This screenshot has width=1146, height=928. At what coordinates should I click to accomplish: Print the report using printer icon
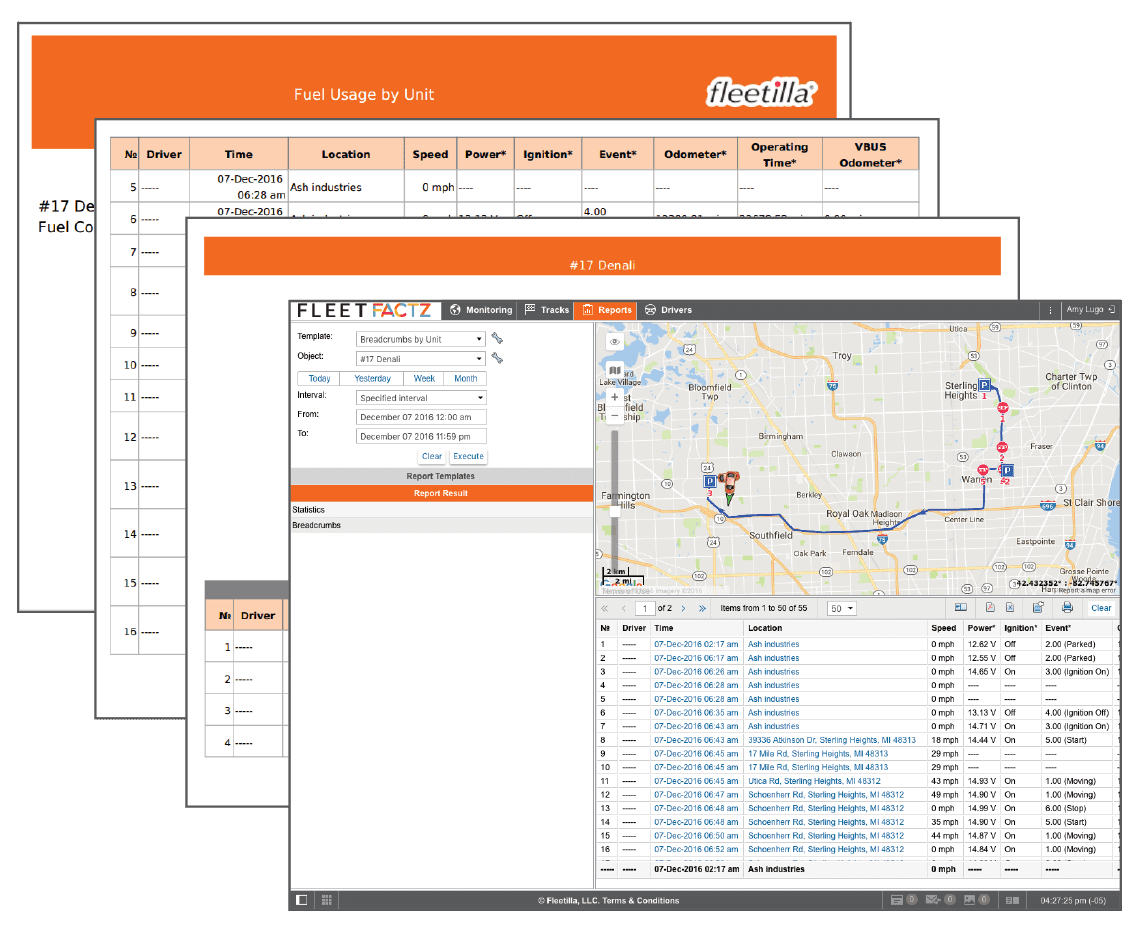1067,608
